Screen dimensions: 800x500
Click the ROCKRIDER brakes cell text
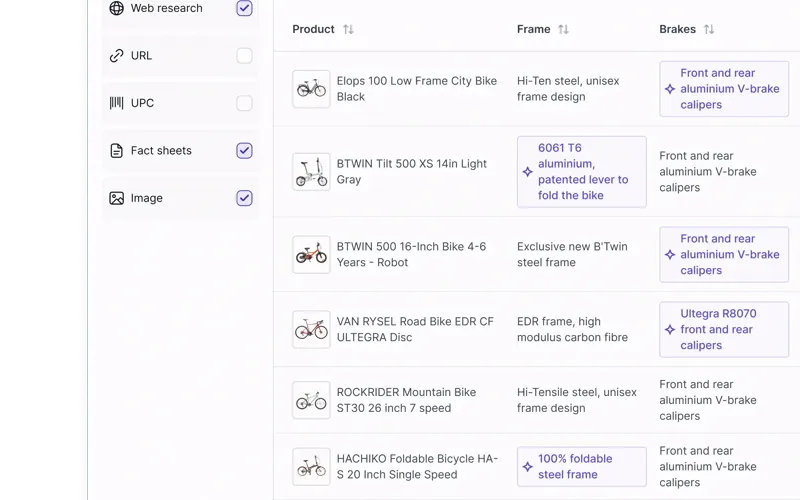pos(708,400)
